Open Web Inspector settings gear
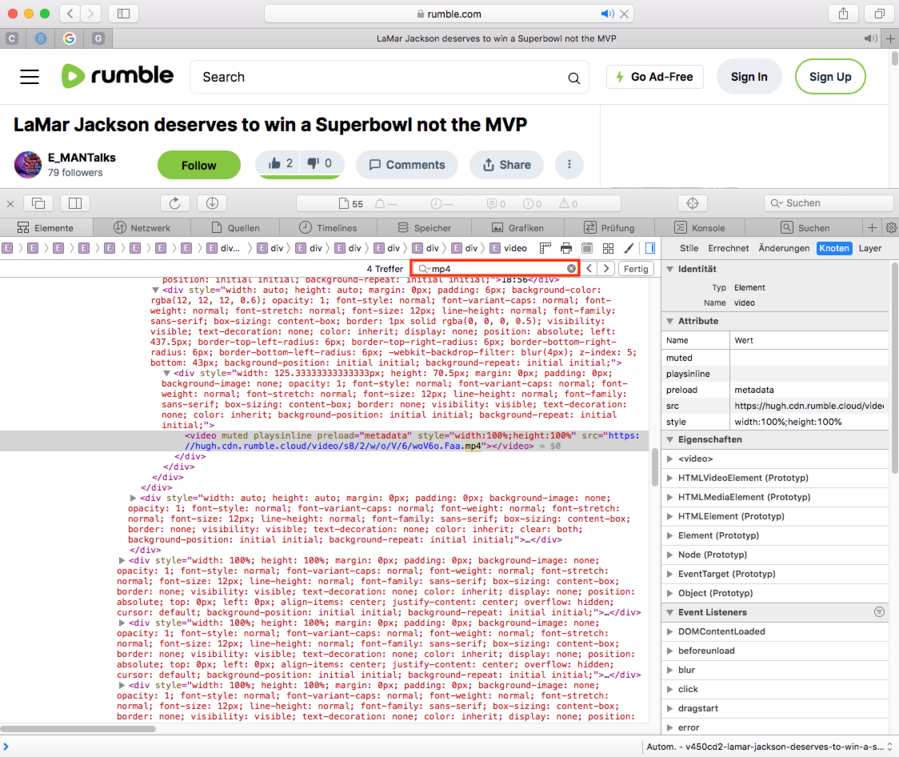The image size is (899, 757). (891, 228)
